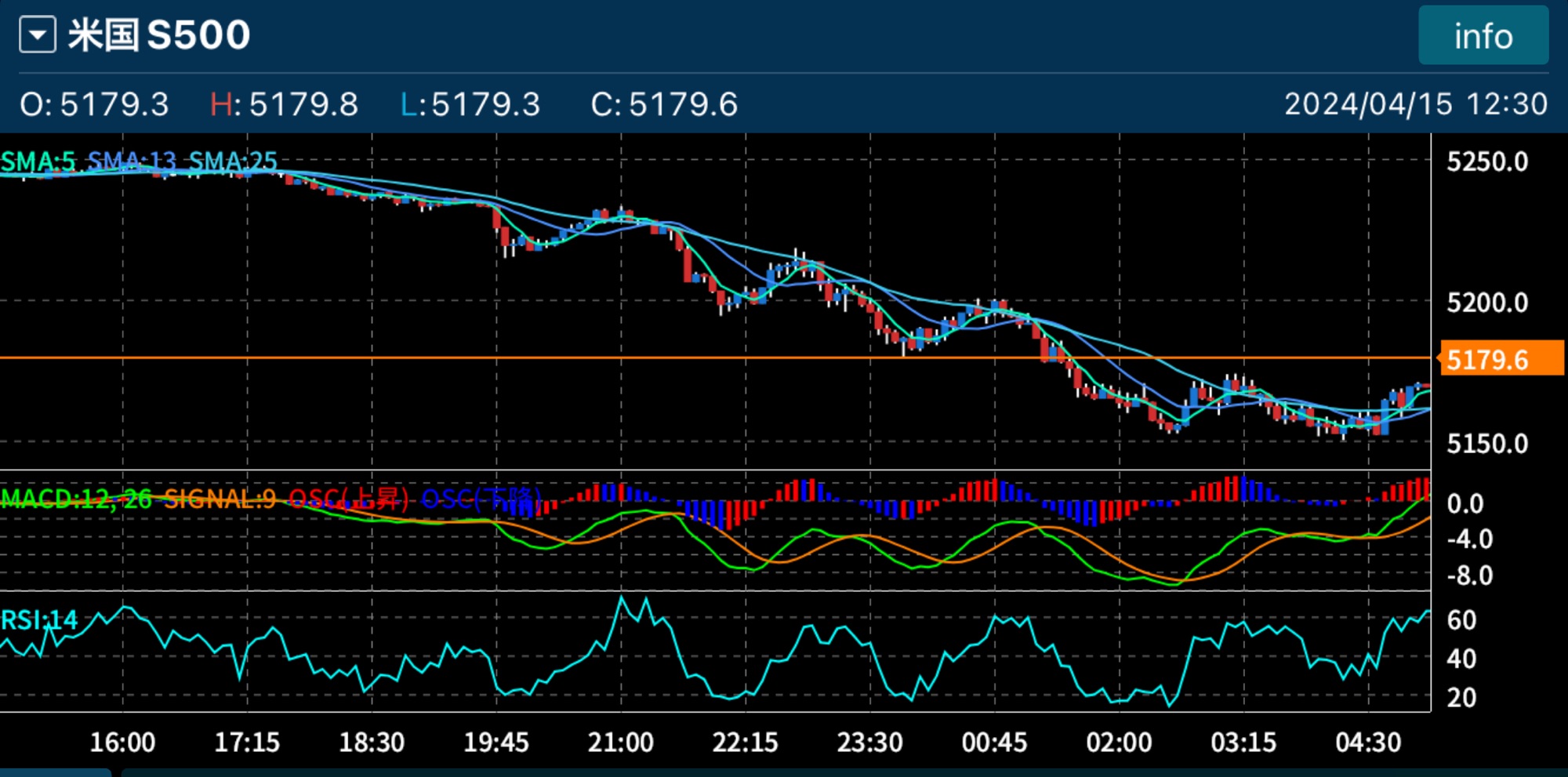Click the RSI 60 level axis label
1568x777 pixels.
point(1461,620)
